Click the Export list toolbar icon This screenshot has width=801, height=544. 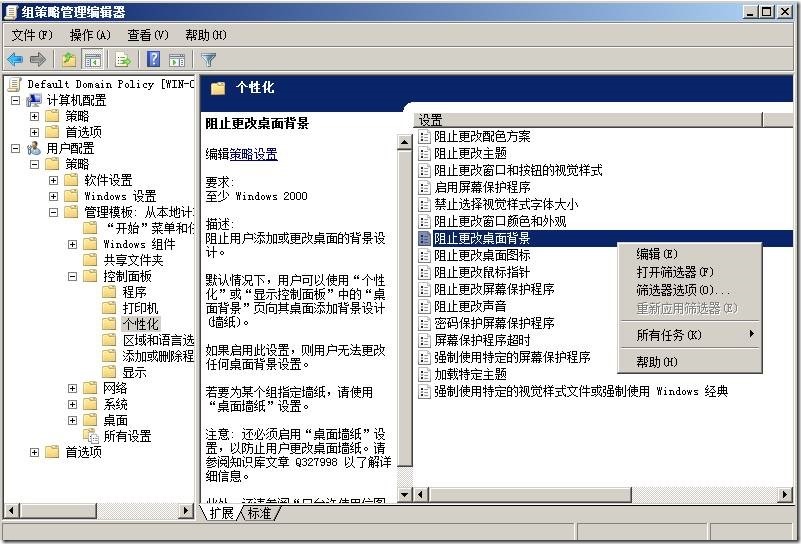pos(123,60)
